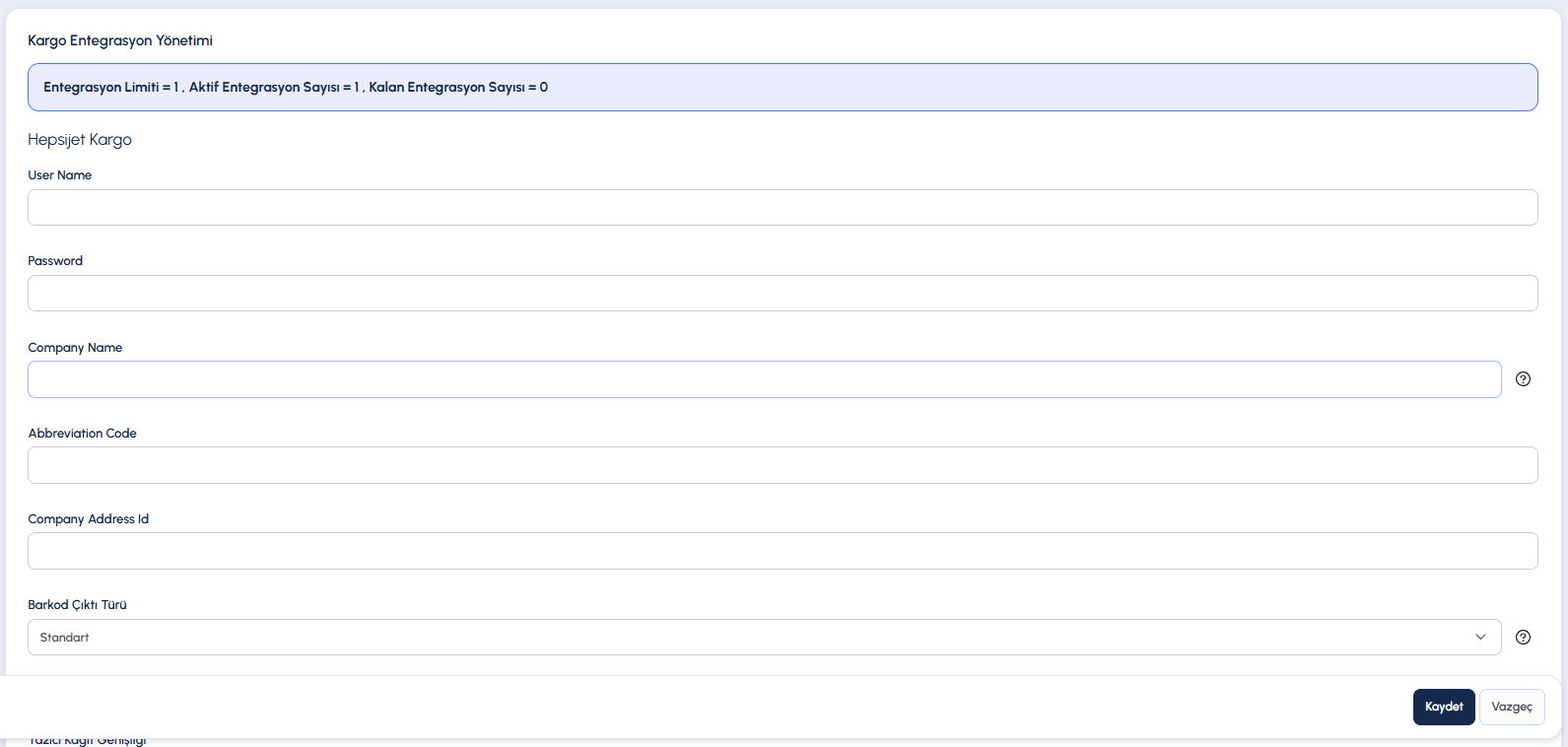Open the Barkod Çıktı Türü dropdown

tap(764, 638)
